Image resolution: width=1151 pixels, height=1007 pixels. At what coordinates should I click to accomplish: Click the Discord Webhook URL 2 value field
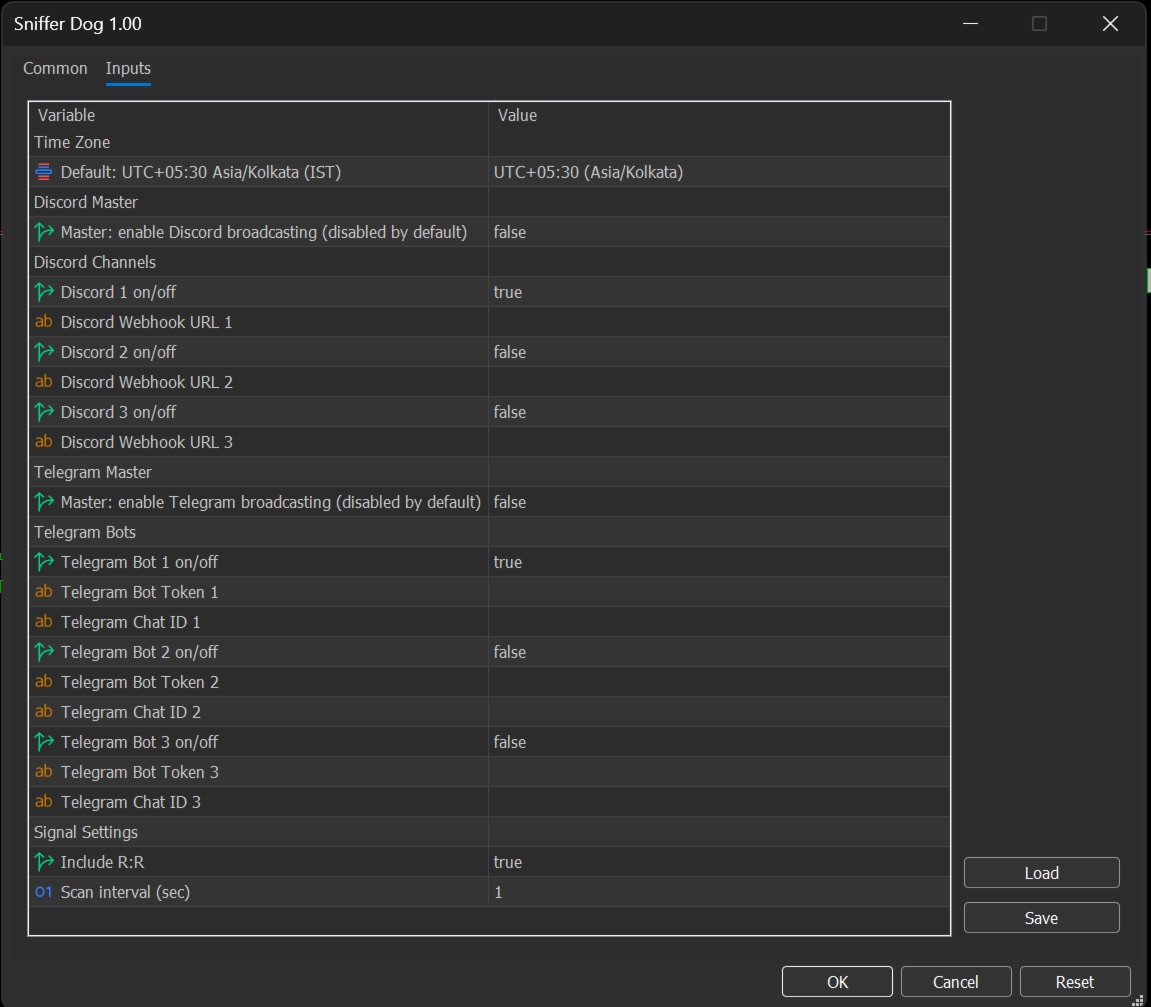tap(719, 382)
